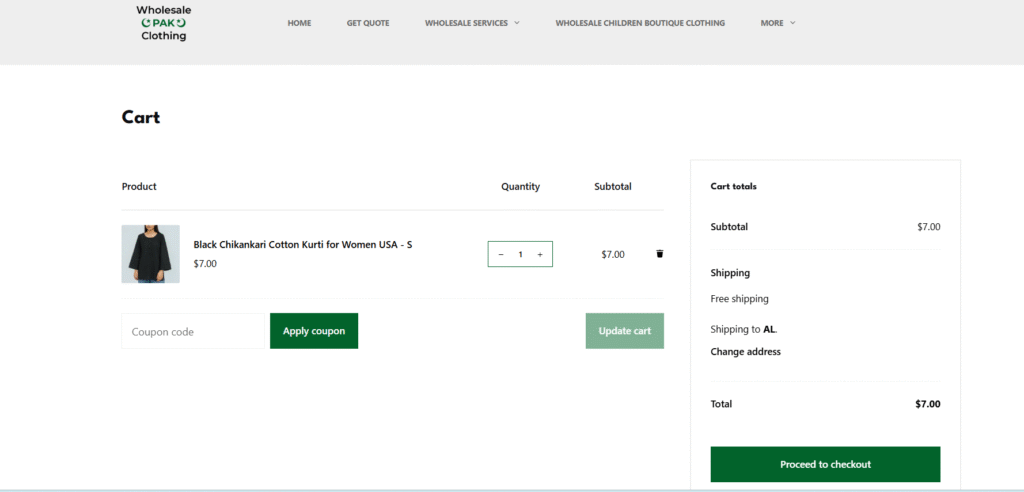Viewport: 1024px width, 492px height.
Task: Click the More menu label
Action: [x=771, y=23]
